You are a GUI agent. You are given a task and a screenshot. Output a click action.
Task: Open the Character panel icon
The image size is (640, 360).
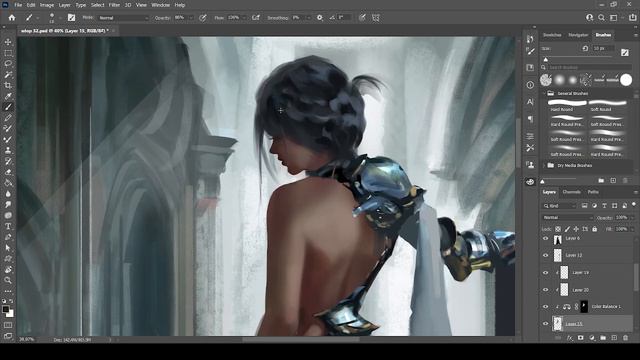pyautogui.click(x=530, y=102)
